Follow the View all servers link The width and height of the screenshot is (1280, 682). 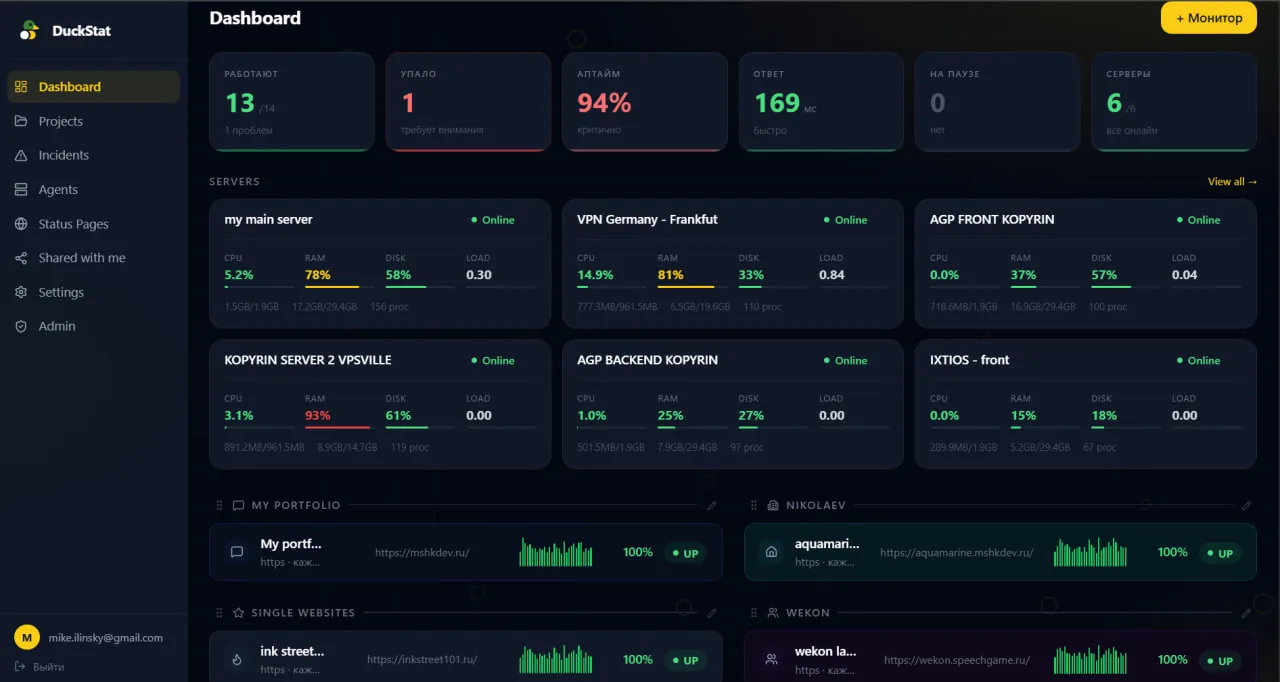tap(1232, 182)
